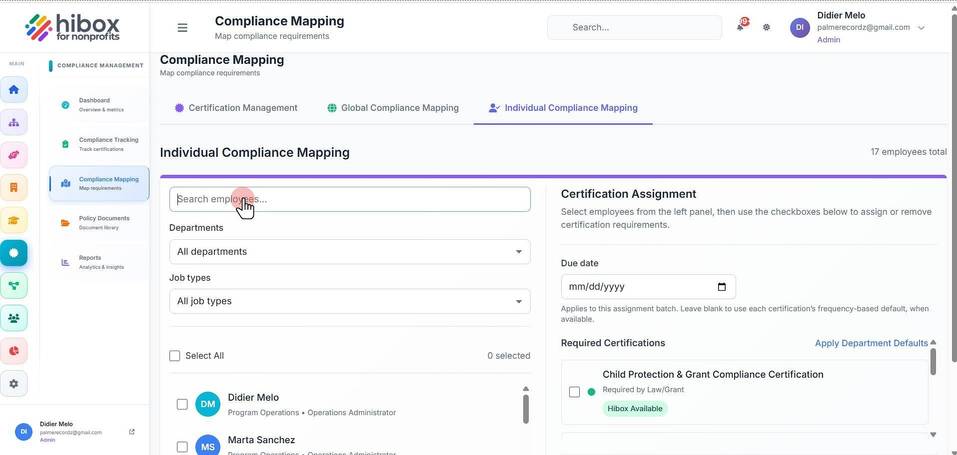Click the home icon in left sidebar
This screenshot has width=957, height=455.
click(x=14, y=90)
